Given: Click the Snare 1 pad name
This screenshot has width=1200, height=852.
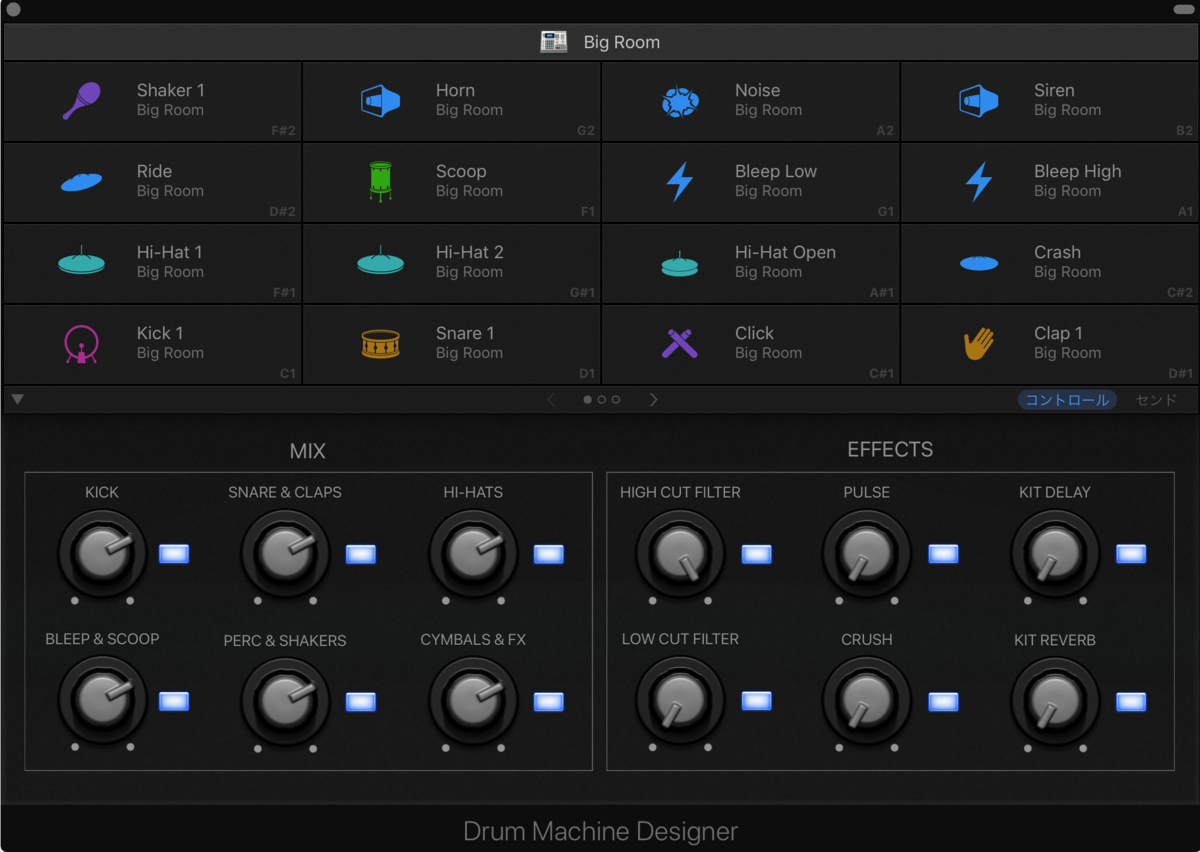Looking at the screenshot, I should pyautogui.click(x=465, y=333).
